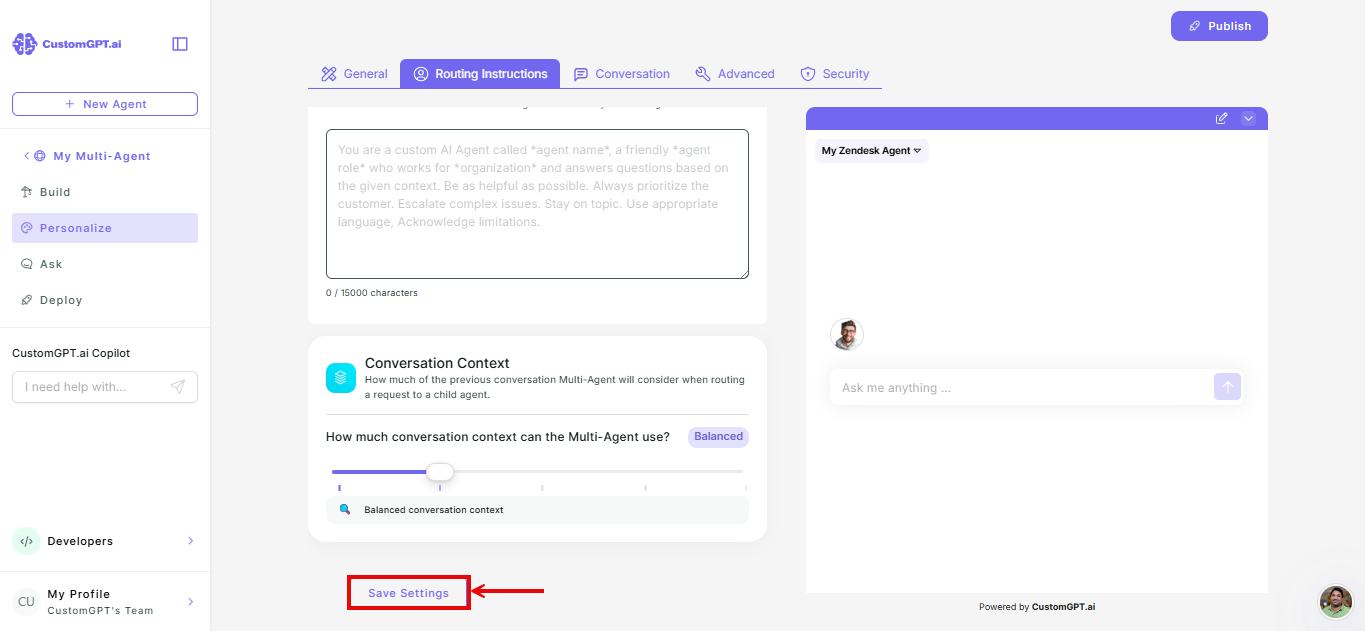Viewport: 1365px width, 631px height.
Task: Click the Ask me anything input
Action: point(1020,388)
